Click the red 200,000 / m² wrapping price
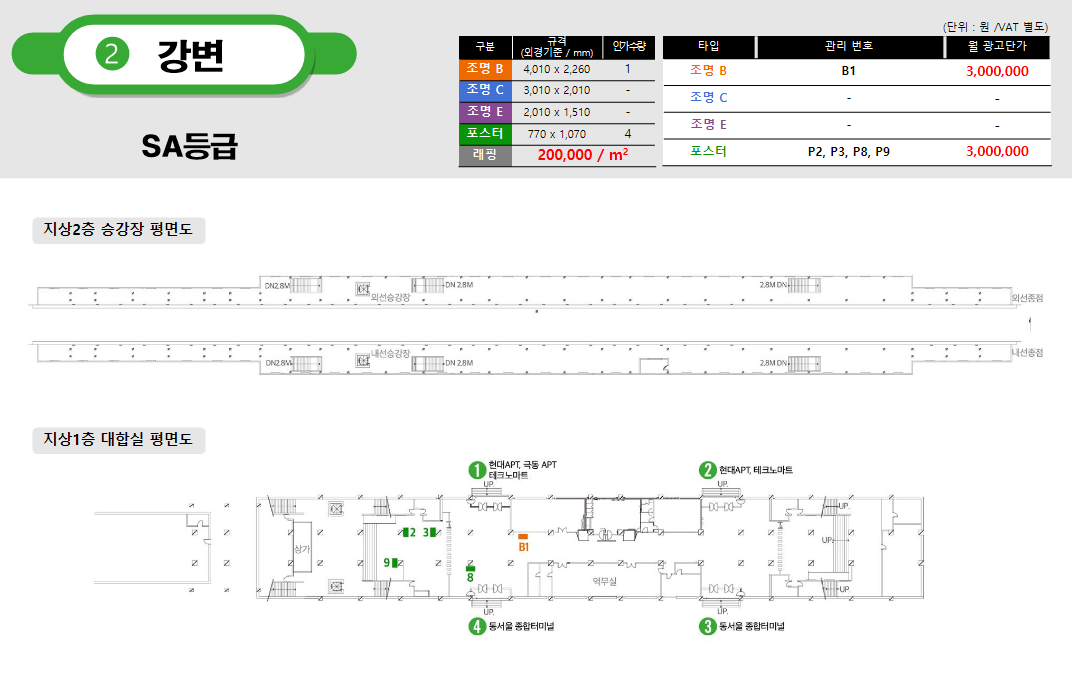This screenshot has height=677, width=1072. tap(583, 155)
